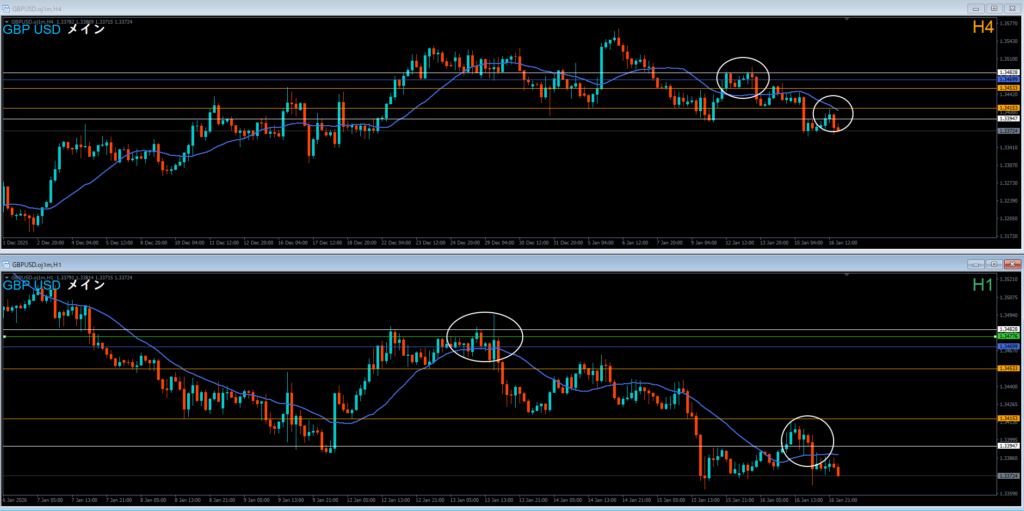
Task: Click the 6 Jan 2026 date on H1 time axis
Action: pos(13,499)
